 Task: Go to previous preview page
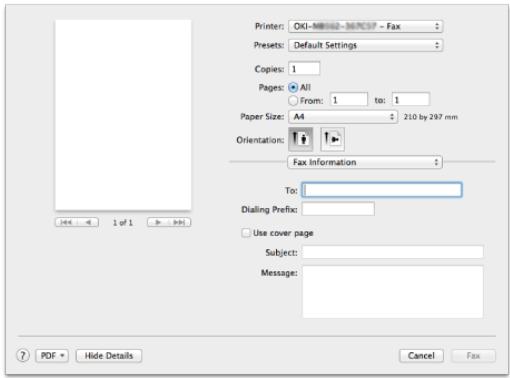tap(88, 222)
